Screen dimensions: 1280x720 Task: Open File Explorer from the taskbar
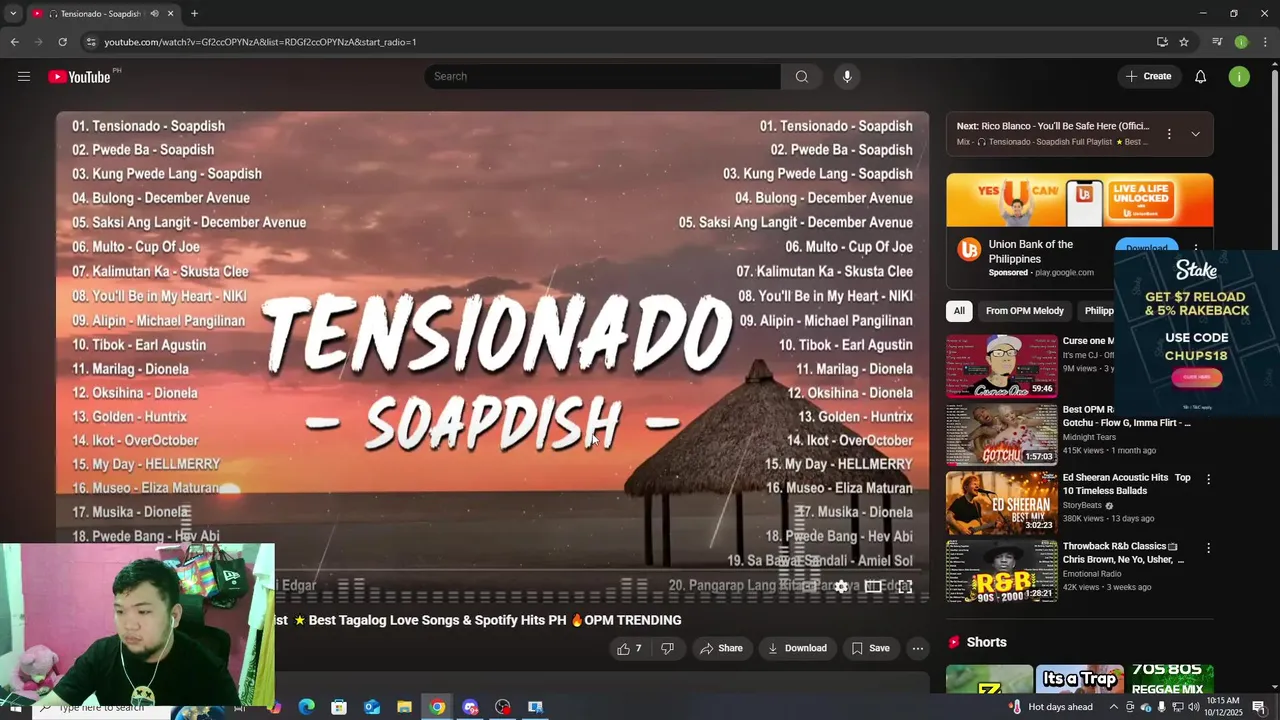click(x=404, y=707)
